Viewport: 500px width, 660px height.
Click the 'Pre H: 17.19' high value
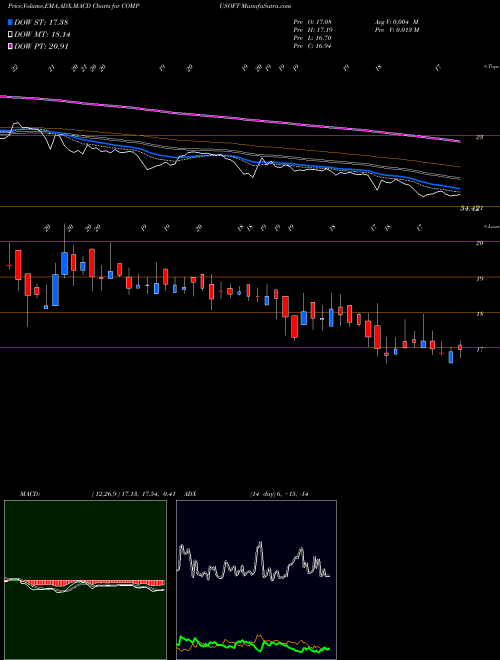click(x=313, y=30)
